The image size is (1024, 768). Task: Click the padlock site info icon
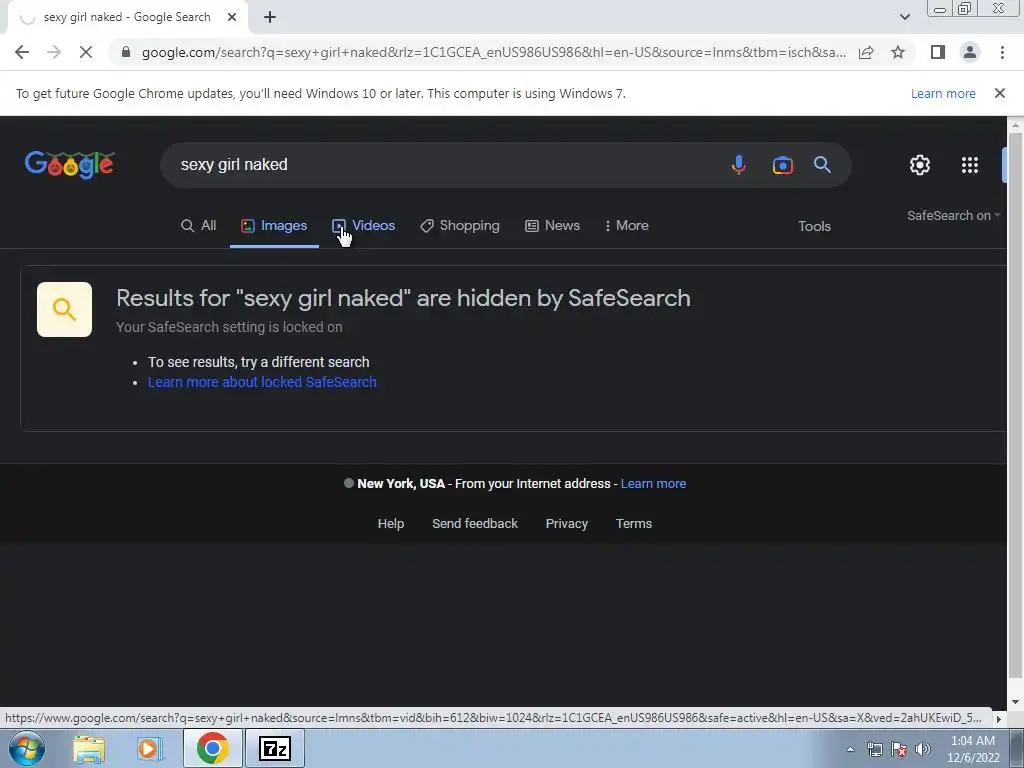[126, 52]
